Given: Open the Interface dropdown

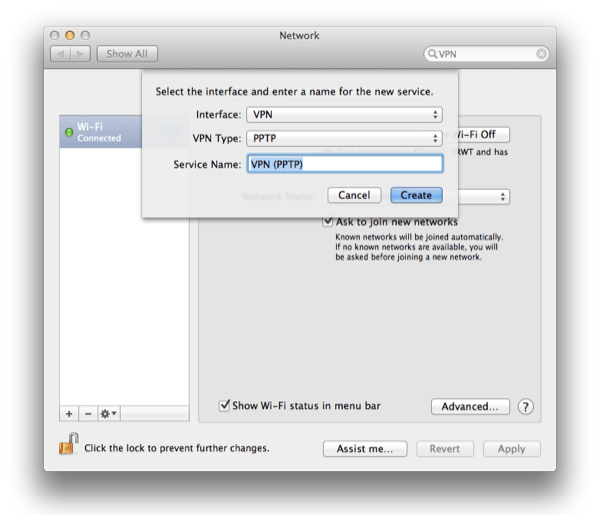Looking at the screenshot, I should [344, 115].
